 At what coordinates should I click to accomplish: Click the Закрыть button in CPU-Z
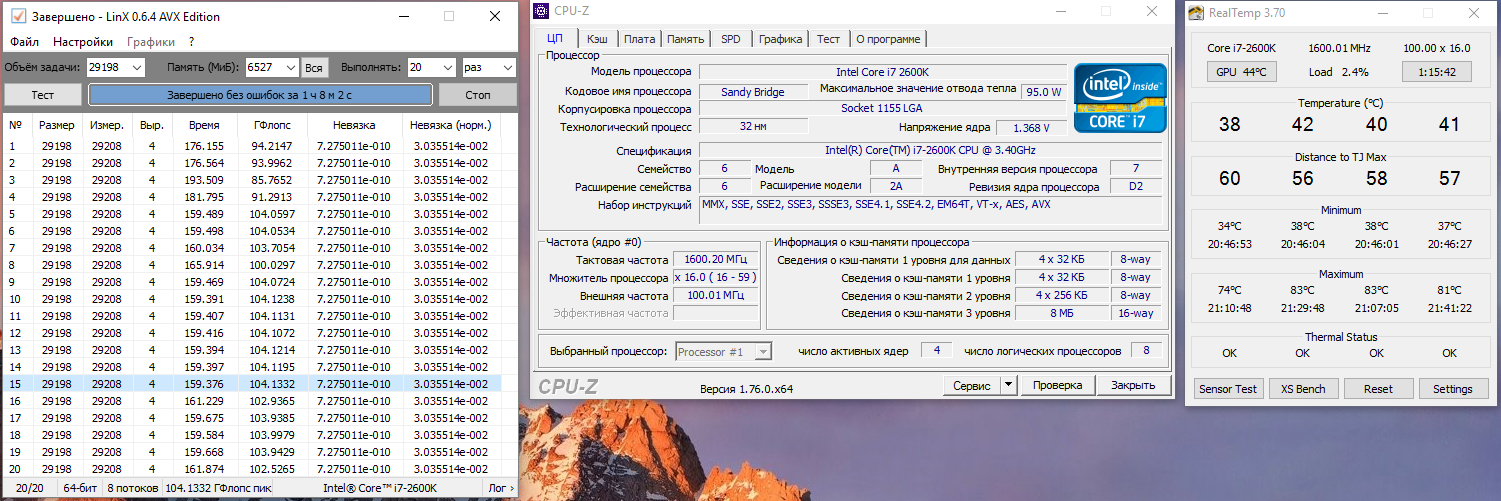pyautogui.click(x=1133, y=385)
